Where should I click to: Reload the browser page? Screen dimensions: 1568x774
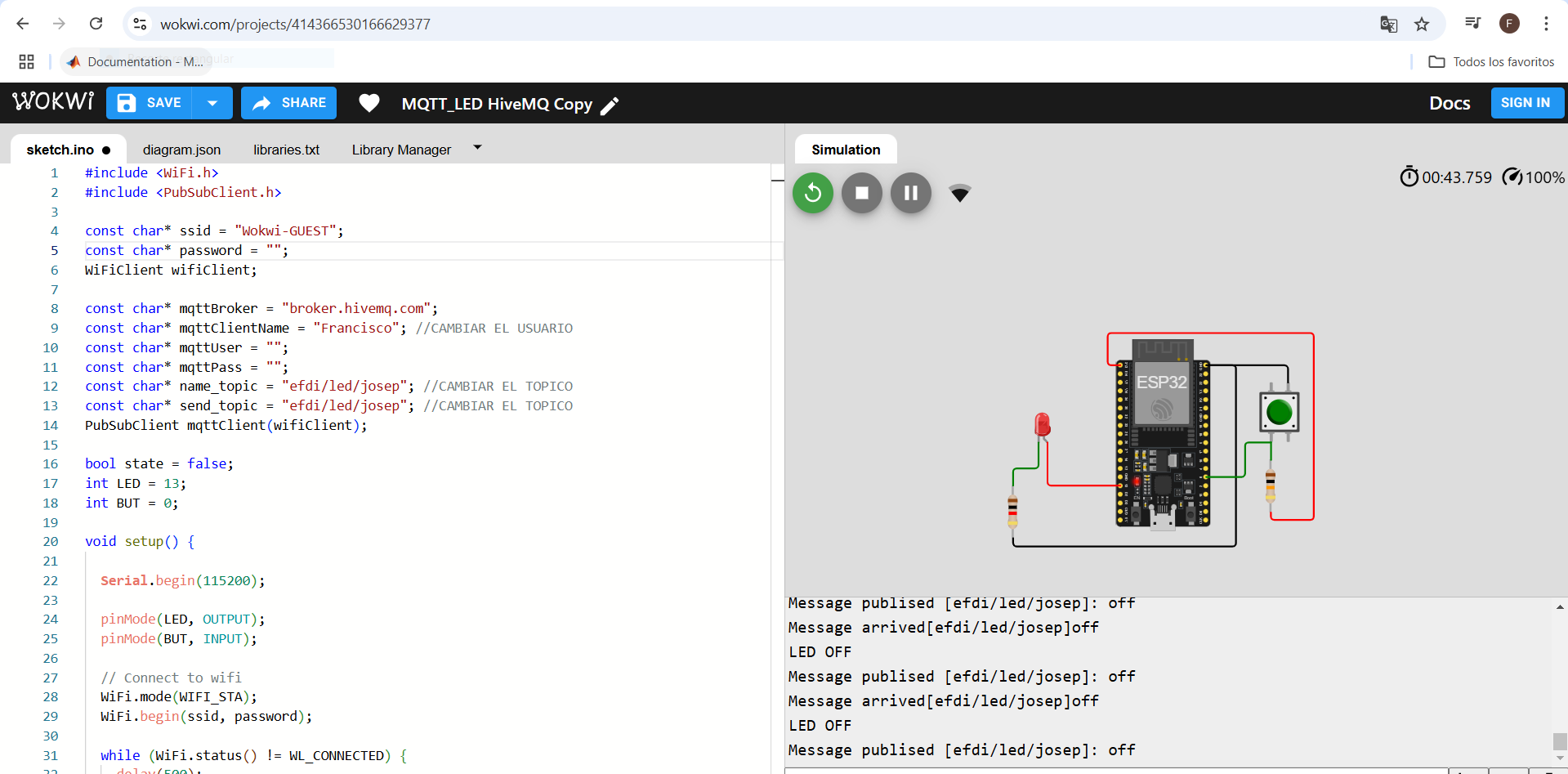[96, 24]
